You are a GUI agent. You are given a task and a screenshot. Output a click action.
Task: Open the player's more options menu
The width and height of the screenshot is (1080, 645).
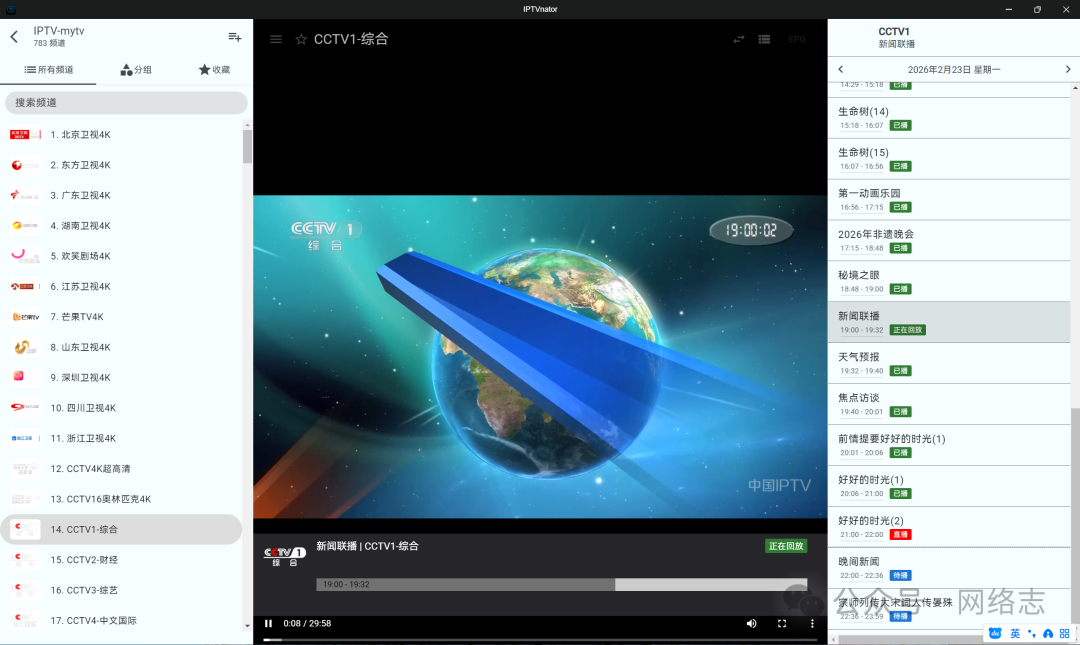click(812, 624)
